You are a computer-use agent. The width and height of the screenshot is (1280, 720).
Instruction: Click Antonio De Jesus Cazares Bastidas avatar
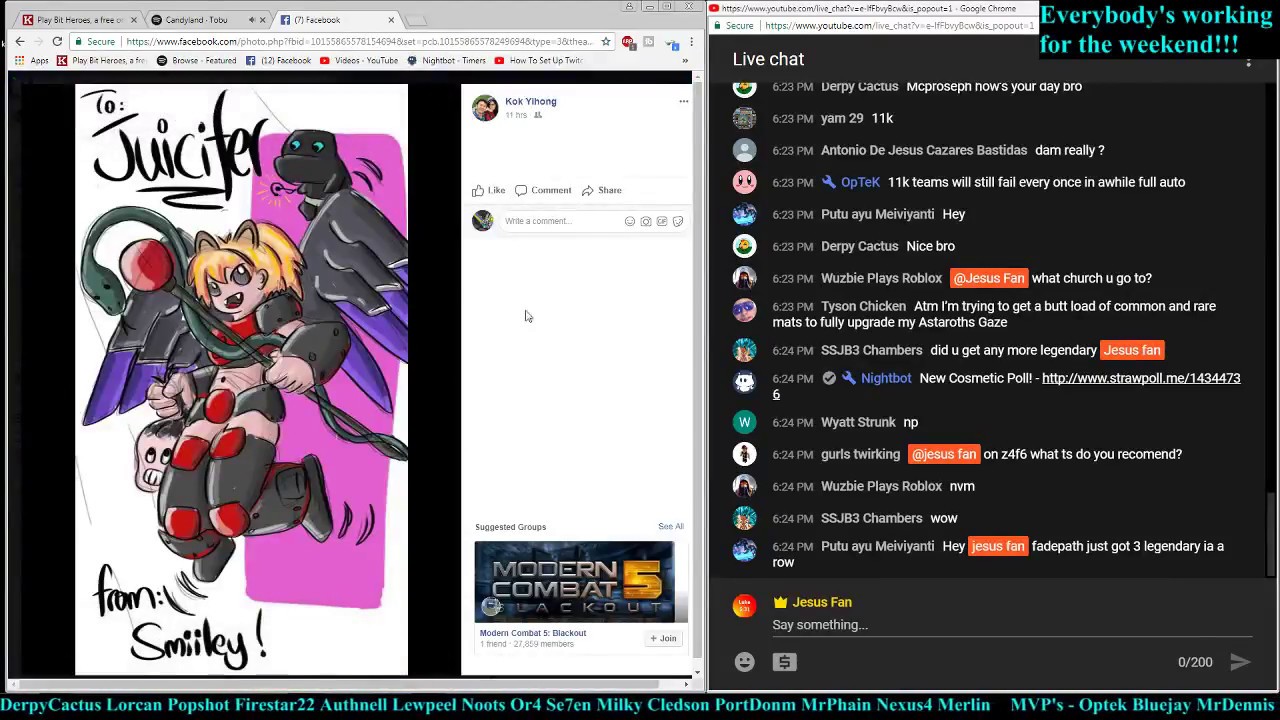(744, 150)
